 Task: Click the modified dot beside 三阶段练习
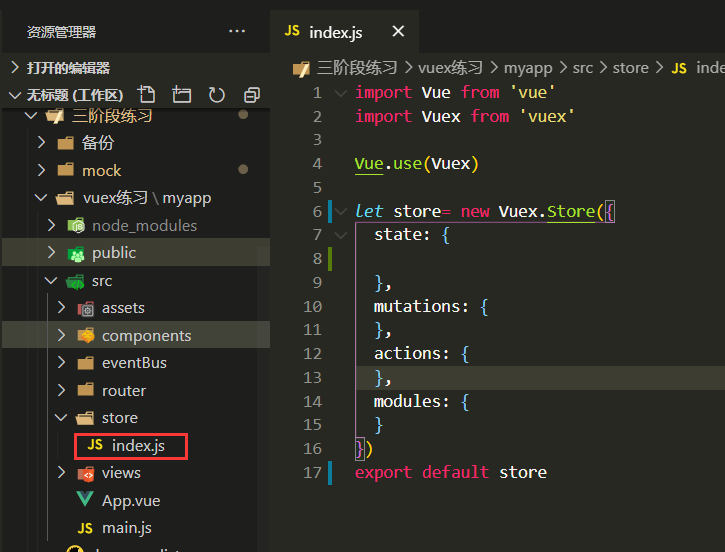[243, 114]
